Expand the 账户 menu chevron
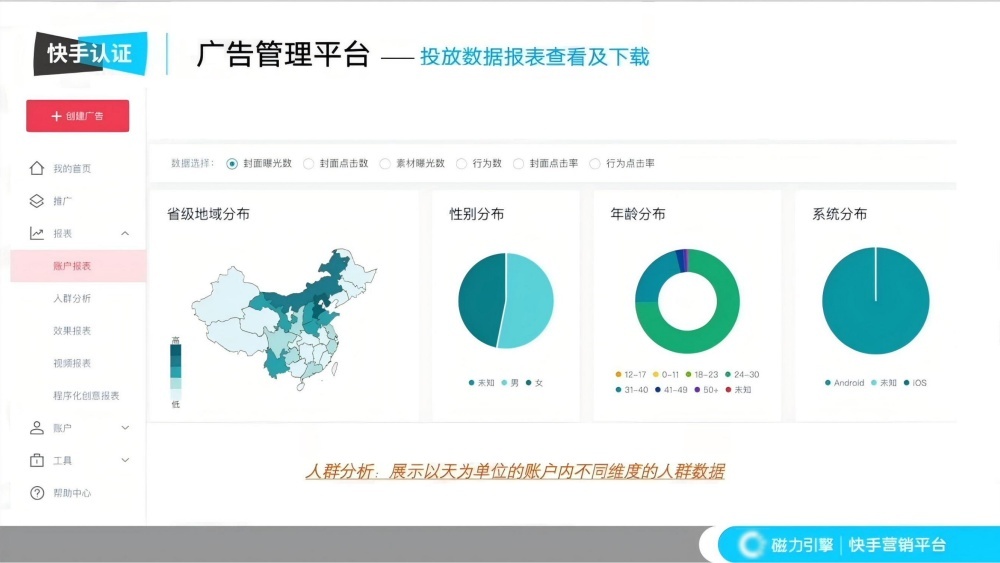1000x563 pixels. tap(125, 428)
